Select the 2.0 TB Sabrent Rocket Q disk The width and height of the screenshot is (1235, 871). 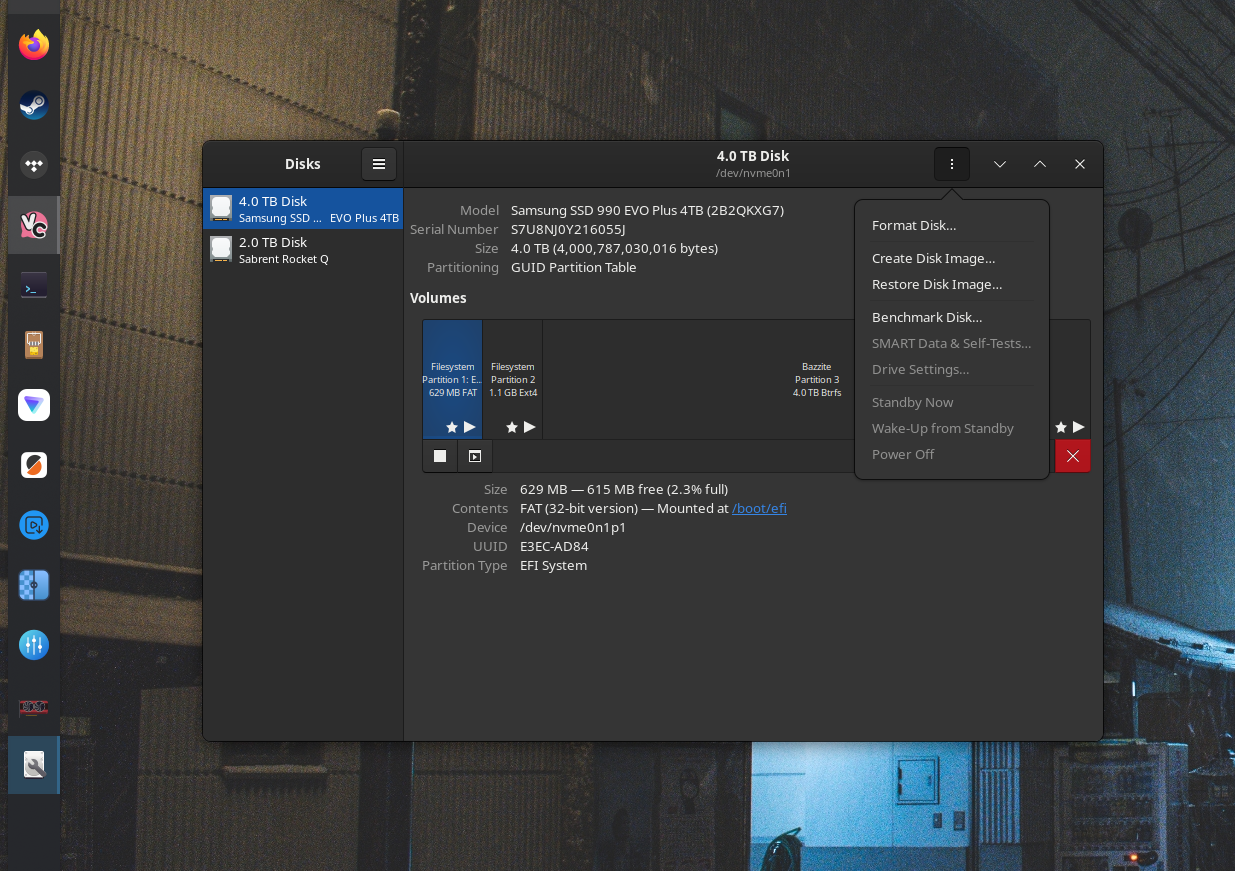click(x=303, y=250)
